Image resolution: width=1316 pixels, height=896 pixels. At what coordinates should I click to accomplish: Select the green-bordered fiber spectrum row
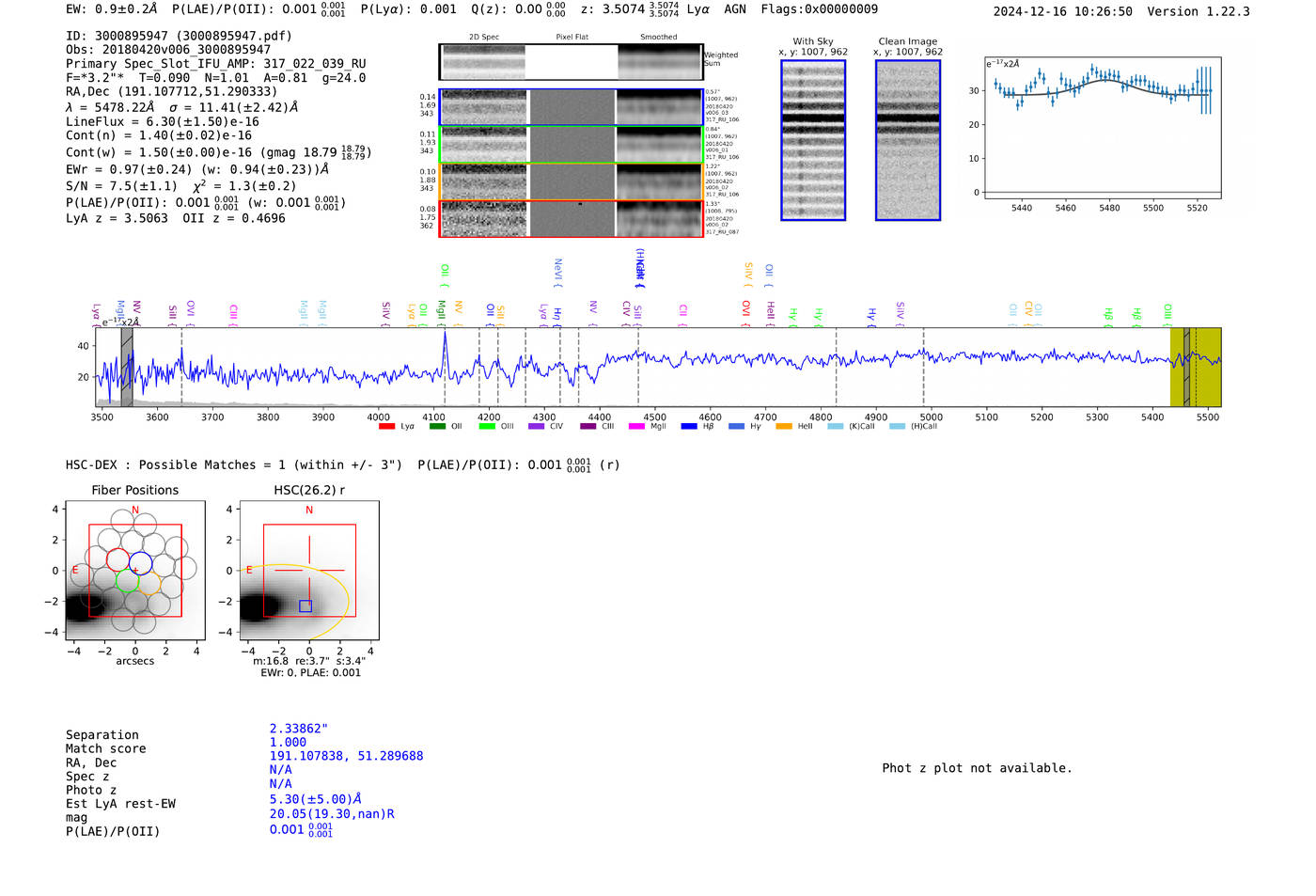[571, 145]
